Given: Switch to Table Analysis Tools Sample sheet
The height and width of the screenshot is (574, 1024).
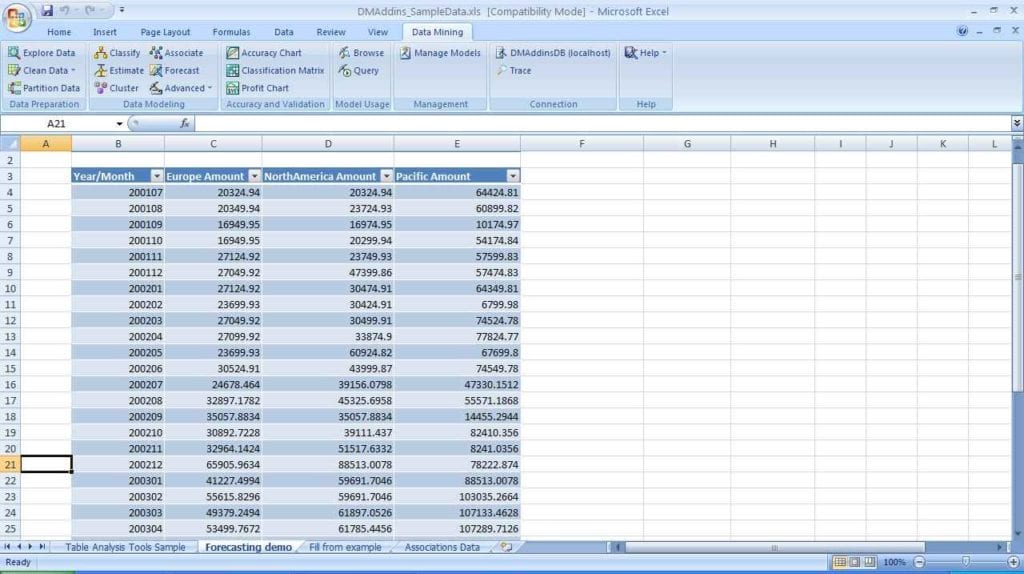Looking at the screenshot, I should 125,547.
